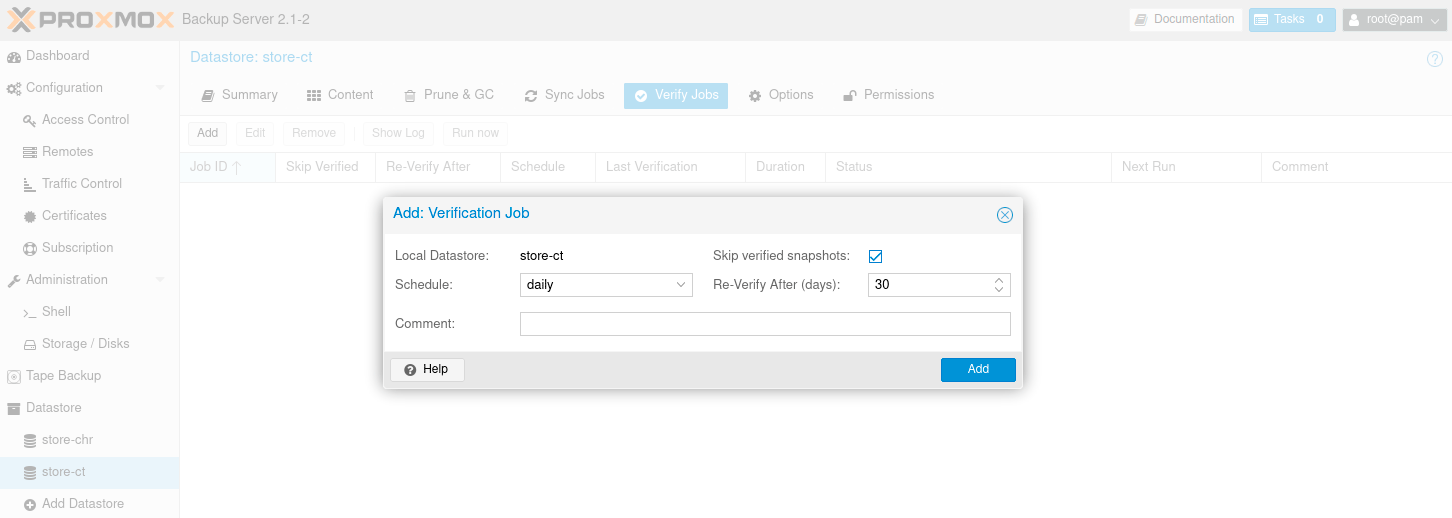Click the Duration column header
Viewport: 1452px width, 518px height.
(785, 167)
